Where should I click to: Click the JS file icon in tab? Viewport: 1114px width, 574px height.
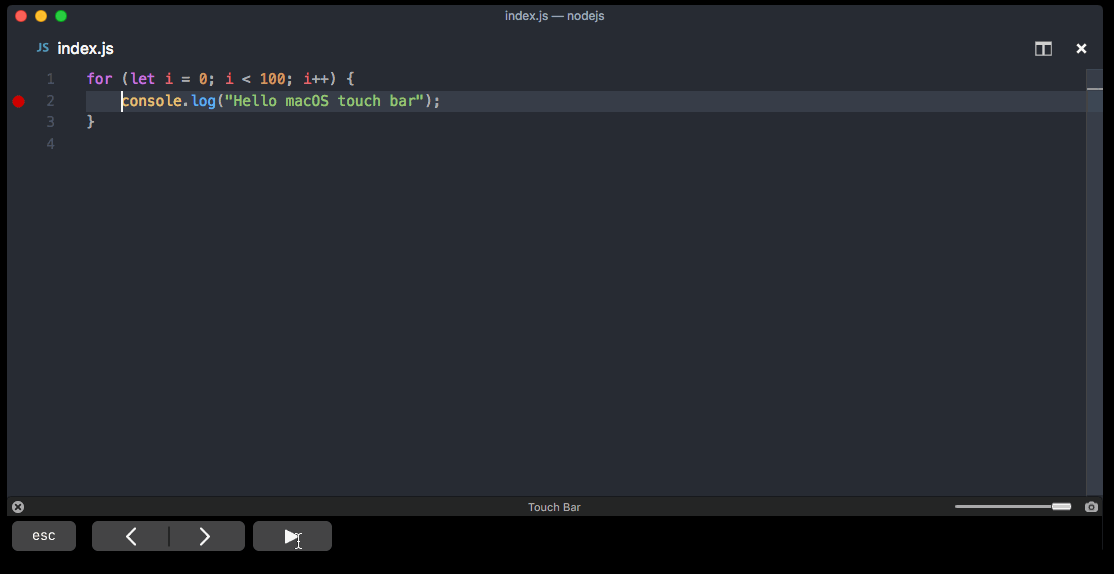[43, 48]
